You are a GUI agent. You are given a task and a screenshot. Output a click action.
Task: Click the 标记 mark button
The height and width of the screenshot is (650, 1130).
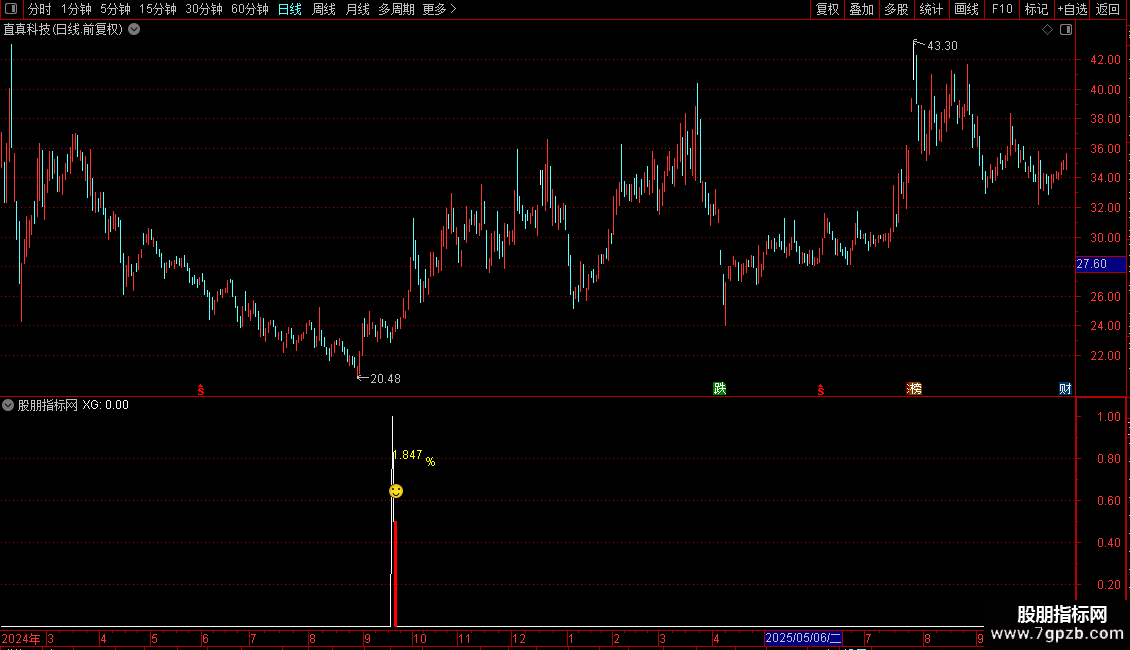[x=1036, y=9]
